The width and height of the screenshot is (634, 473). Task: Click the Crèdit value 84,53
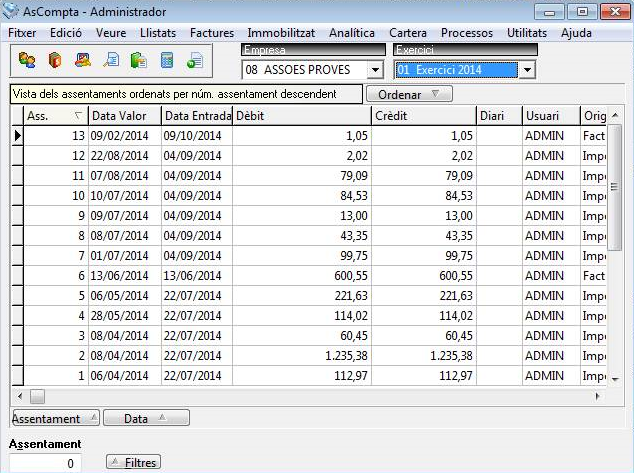point(459,196)
